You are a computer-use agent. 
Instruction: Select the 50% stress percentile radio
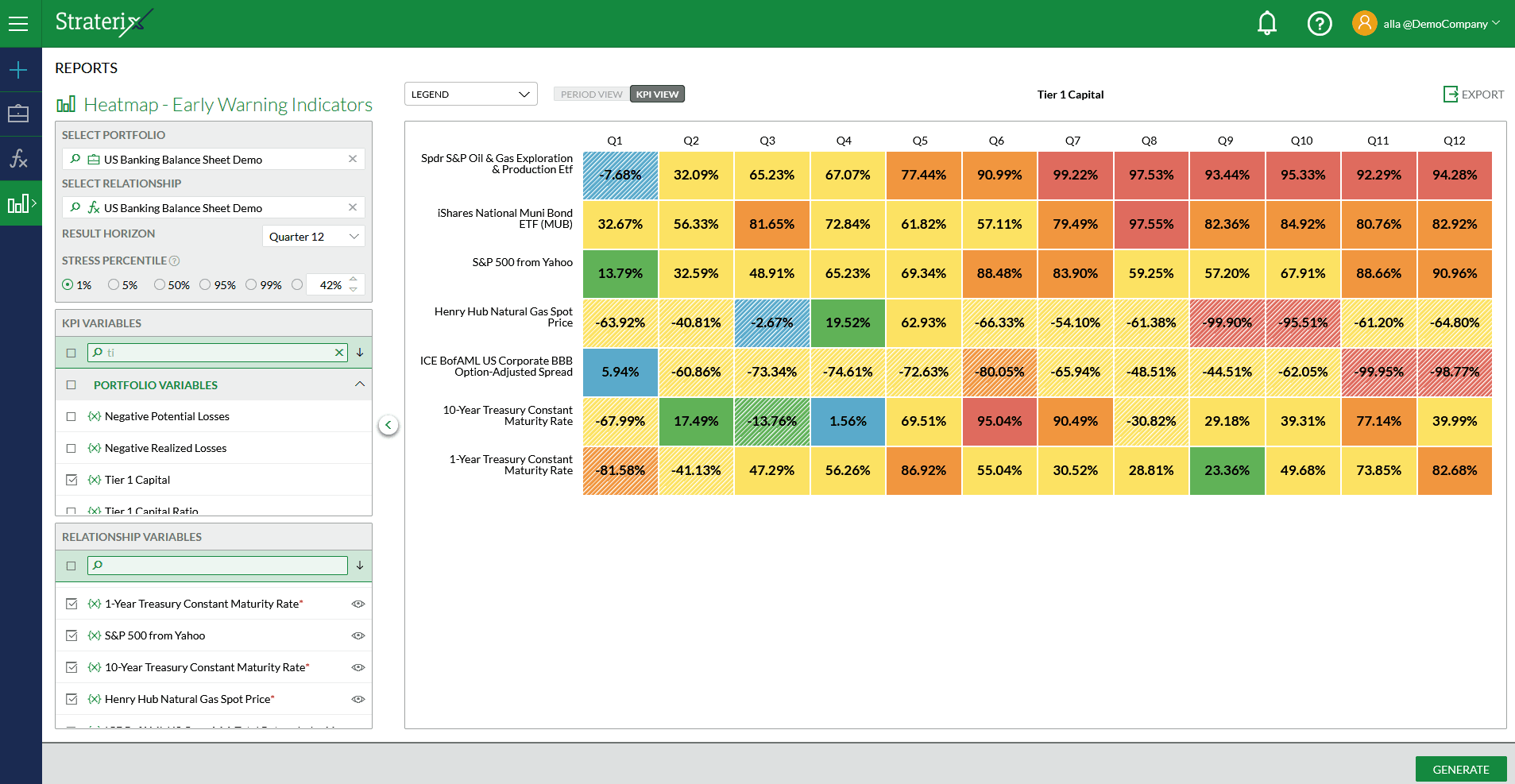point(160,284)
